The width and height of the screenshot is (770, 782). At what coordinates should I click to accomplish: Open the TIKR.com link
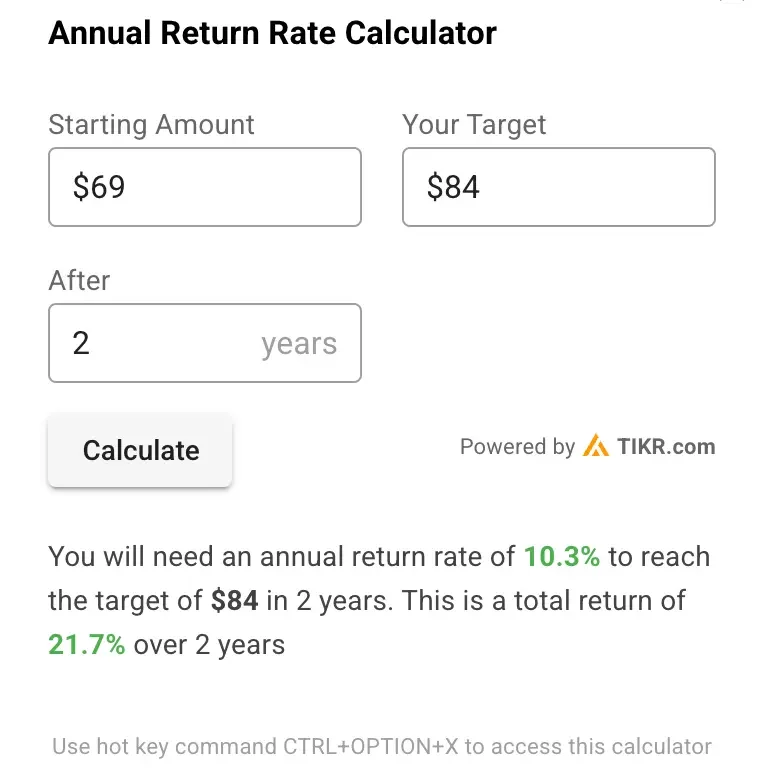click(x=665, y=447)
